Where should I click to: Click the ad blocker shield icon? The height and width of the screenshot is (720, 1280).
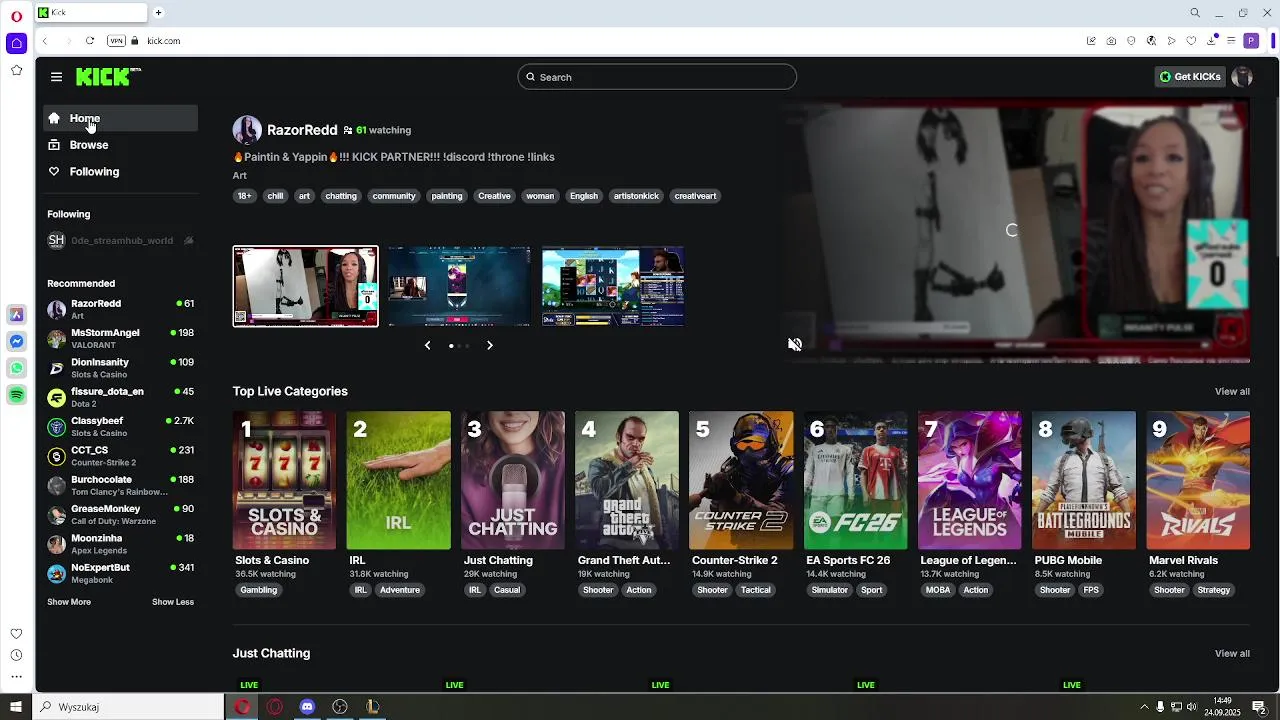tap(1131, 41)
